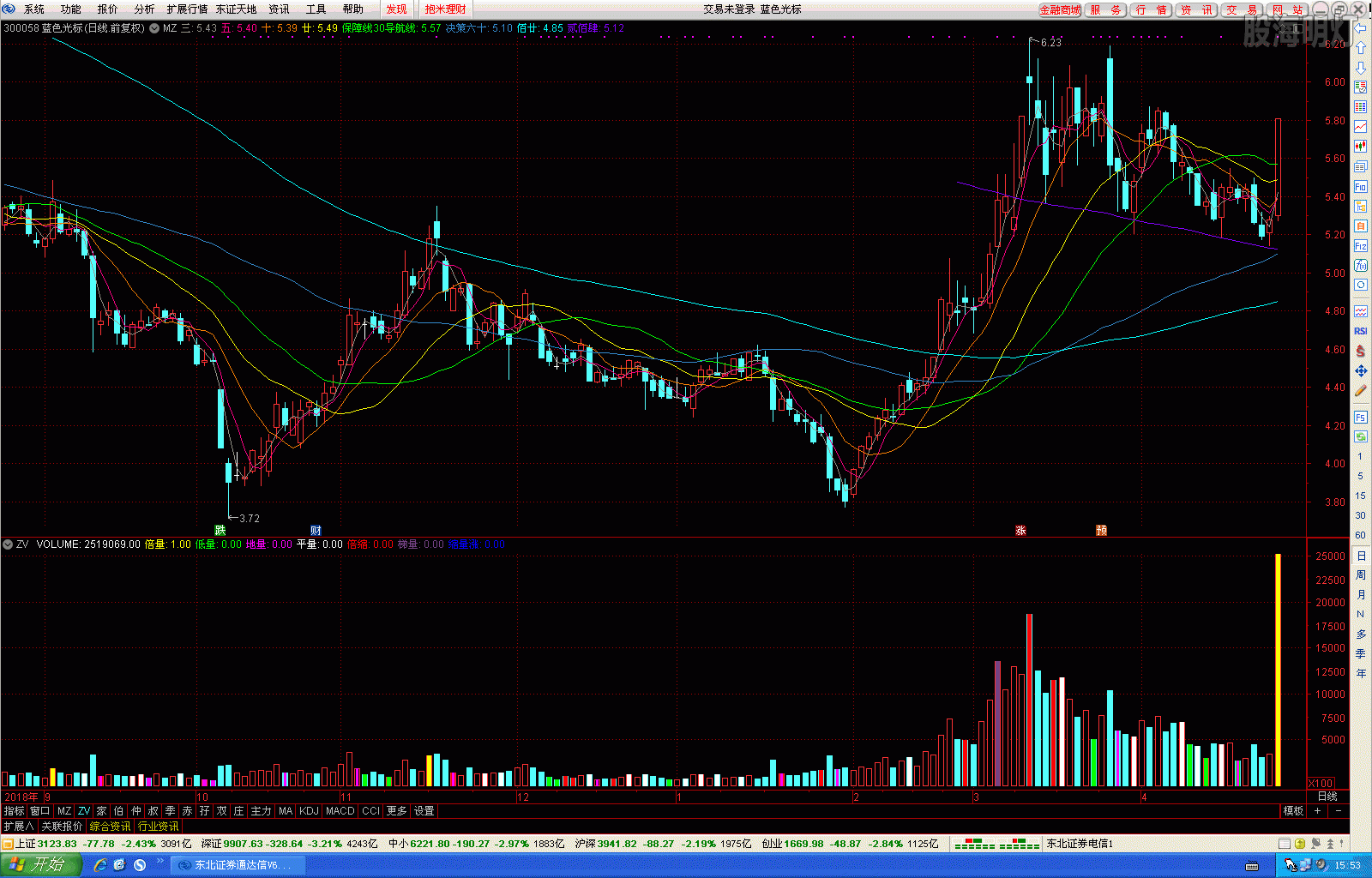Click the F5 switch icon in sidebar
This screenshot has width=1372, height=878.
click(1361, 418)
